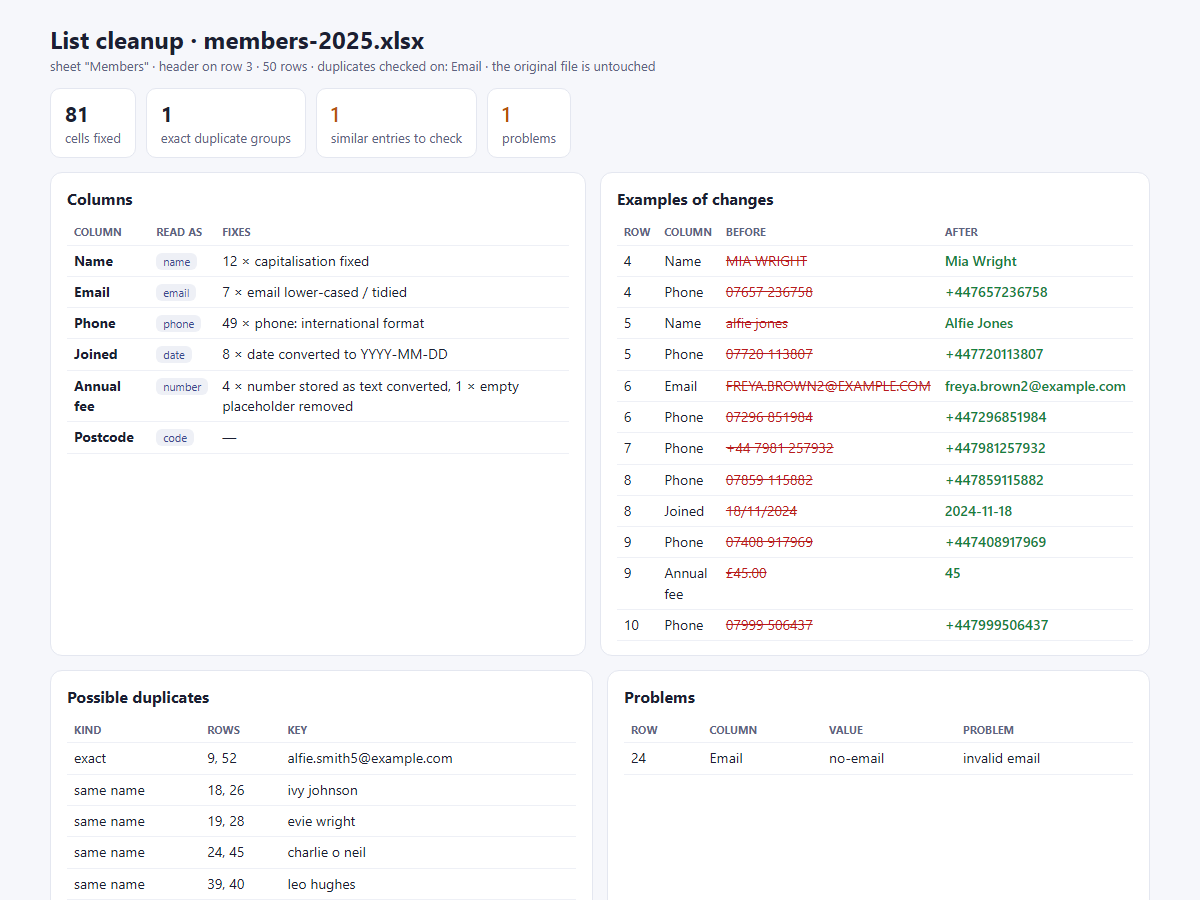Click the "ivy johnson" duplicate key
Viewport: 1200px width, 900px height.
click(x=322, y=790)
